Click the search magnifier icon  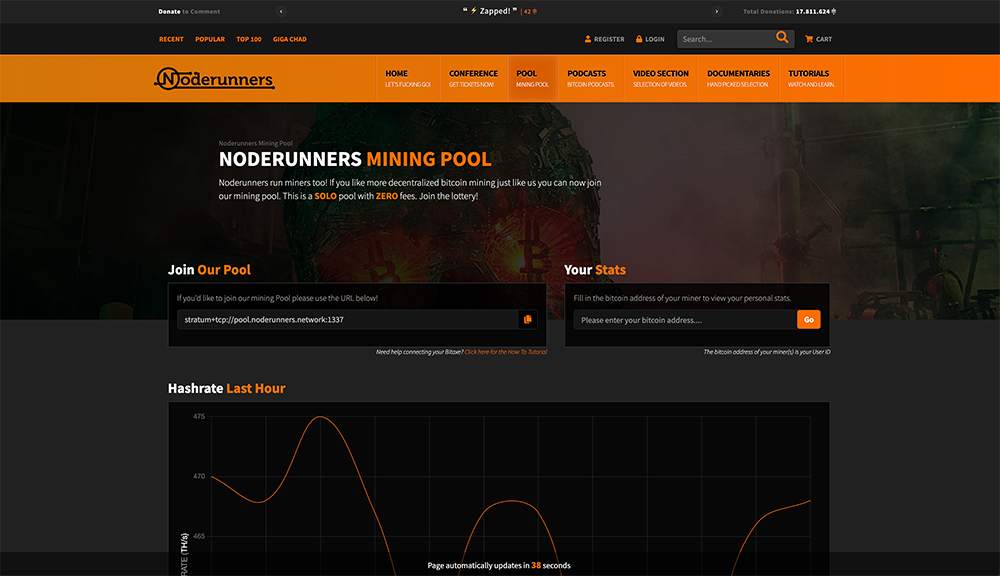pos(782,38)
